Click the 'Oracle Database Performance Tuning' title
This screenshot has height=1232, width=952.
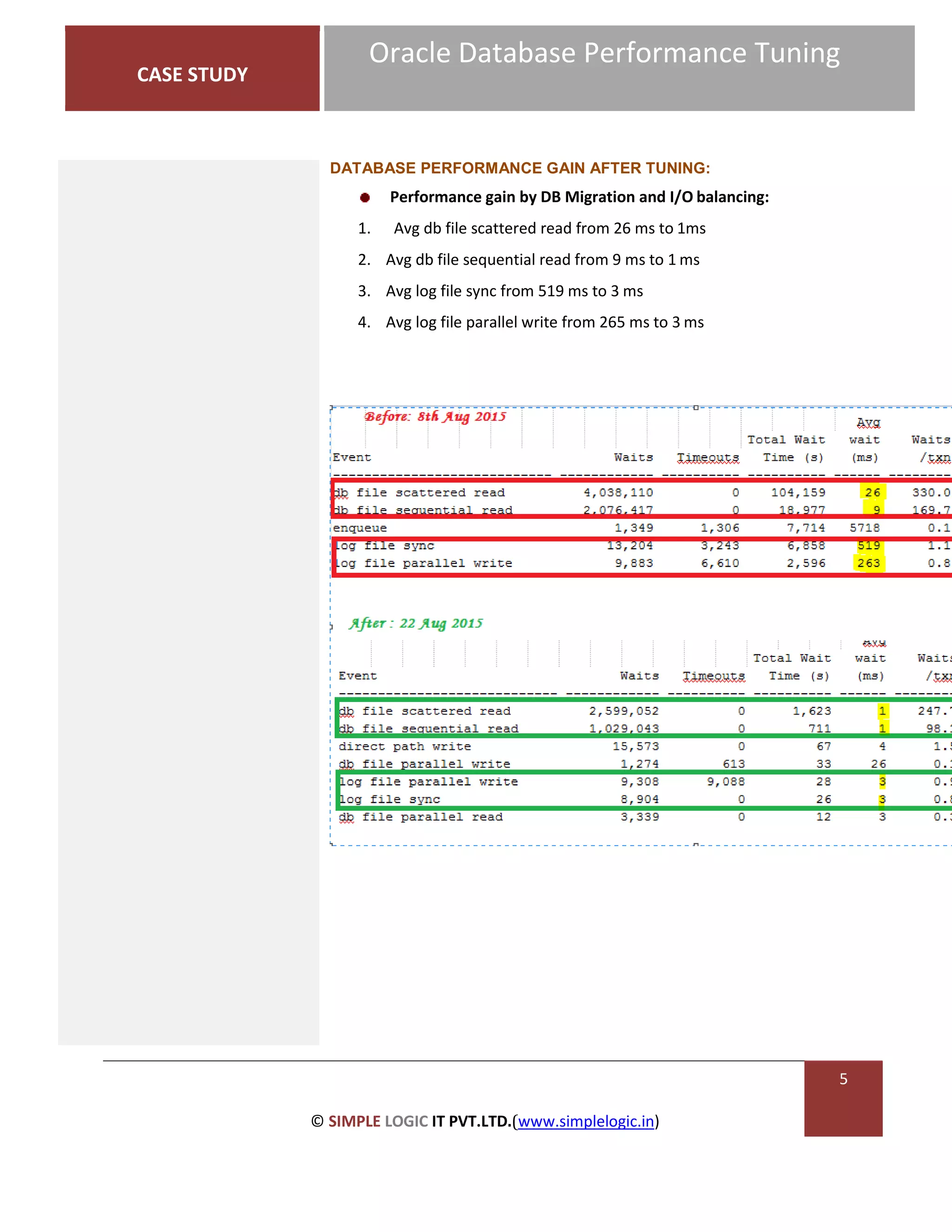[x=604, y=53]
